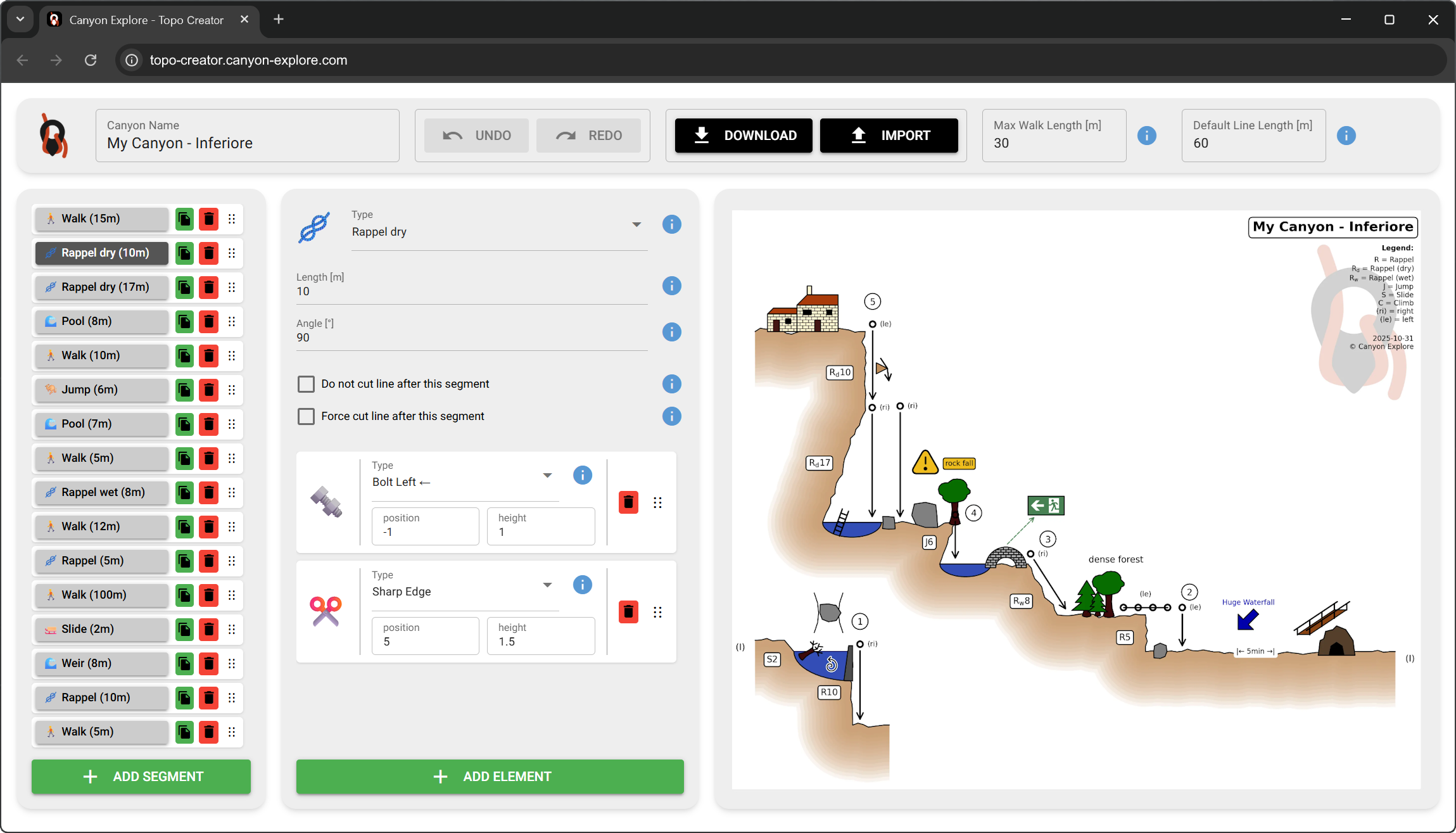The height and width of the screenshot is (833, 1456).
Task: Delete the Pool (8m) segment
Action: [208, 321]
